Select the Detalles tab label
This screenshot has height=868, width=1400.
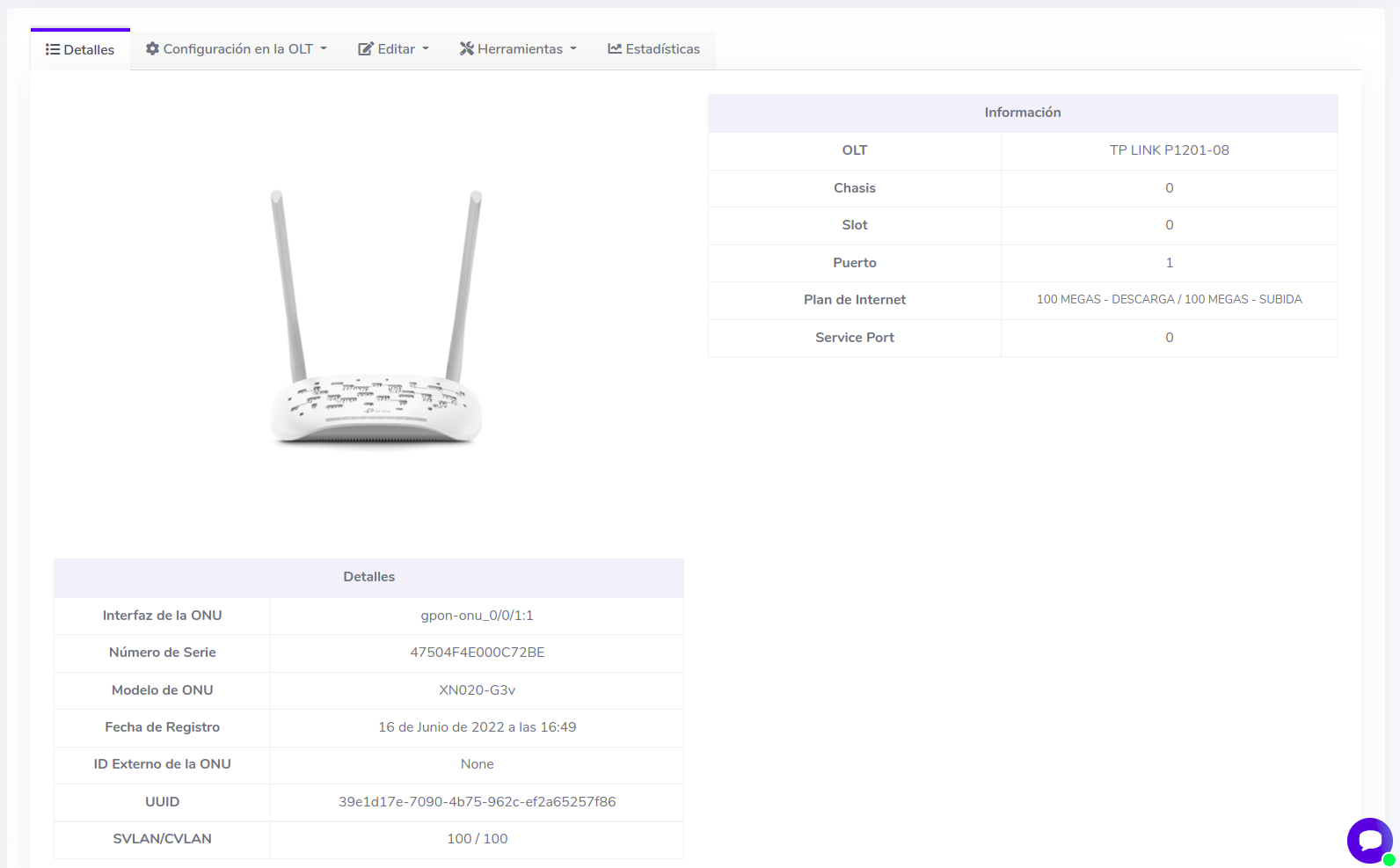click(89, 50)
